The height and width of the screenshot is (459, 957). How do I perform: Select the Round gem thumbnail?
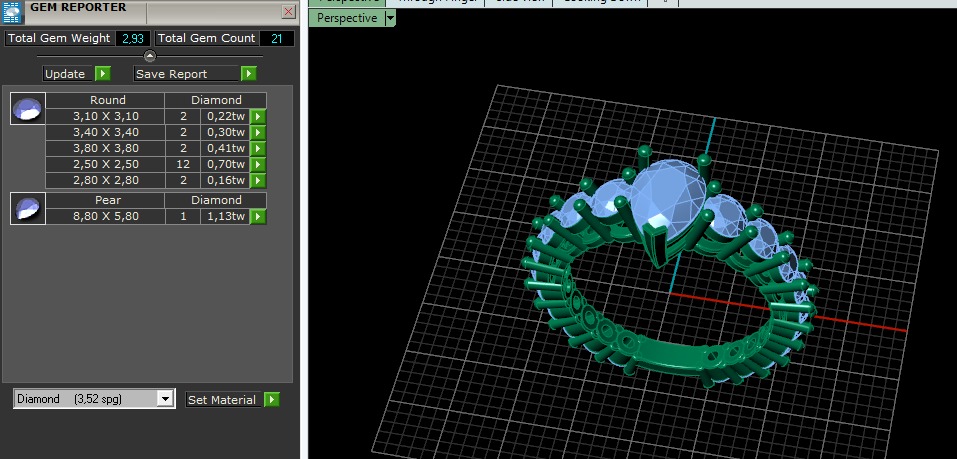pyautogui.click(x=28, y=109)
